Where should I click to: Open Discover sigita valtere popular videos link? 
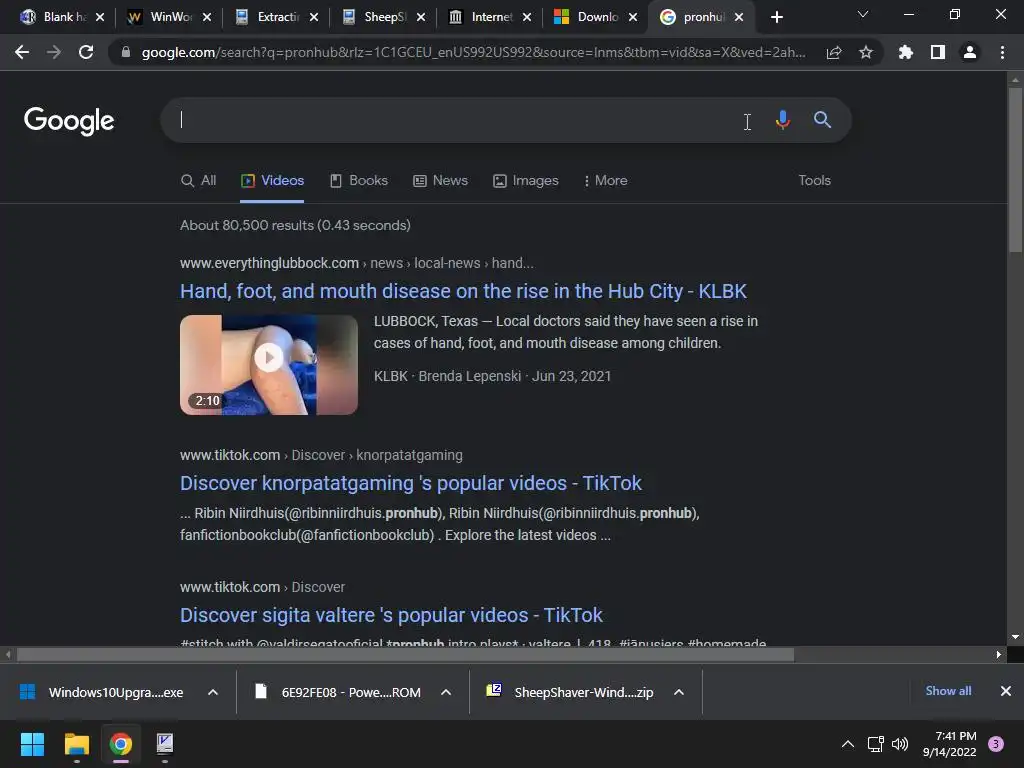click(x=391, y=615)
